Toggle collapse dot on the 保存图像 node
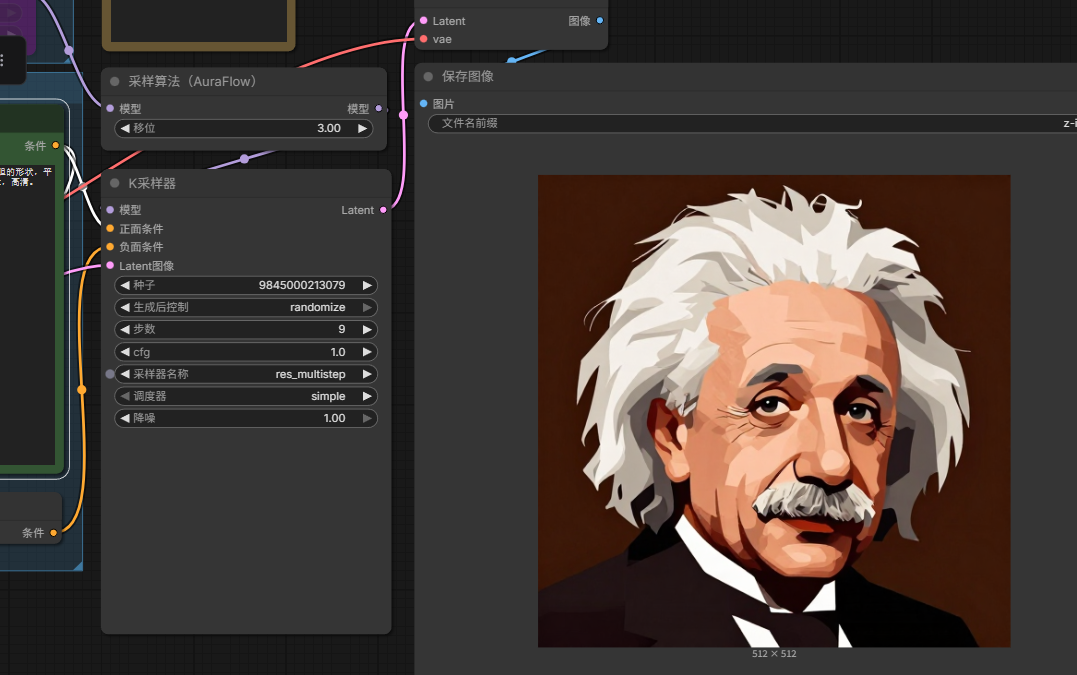 point(428,77)
